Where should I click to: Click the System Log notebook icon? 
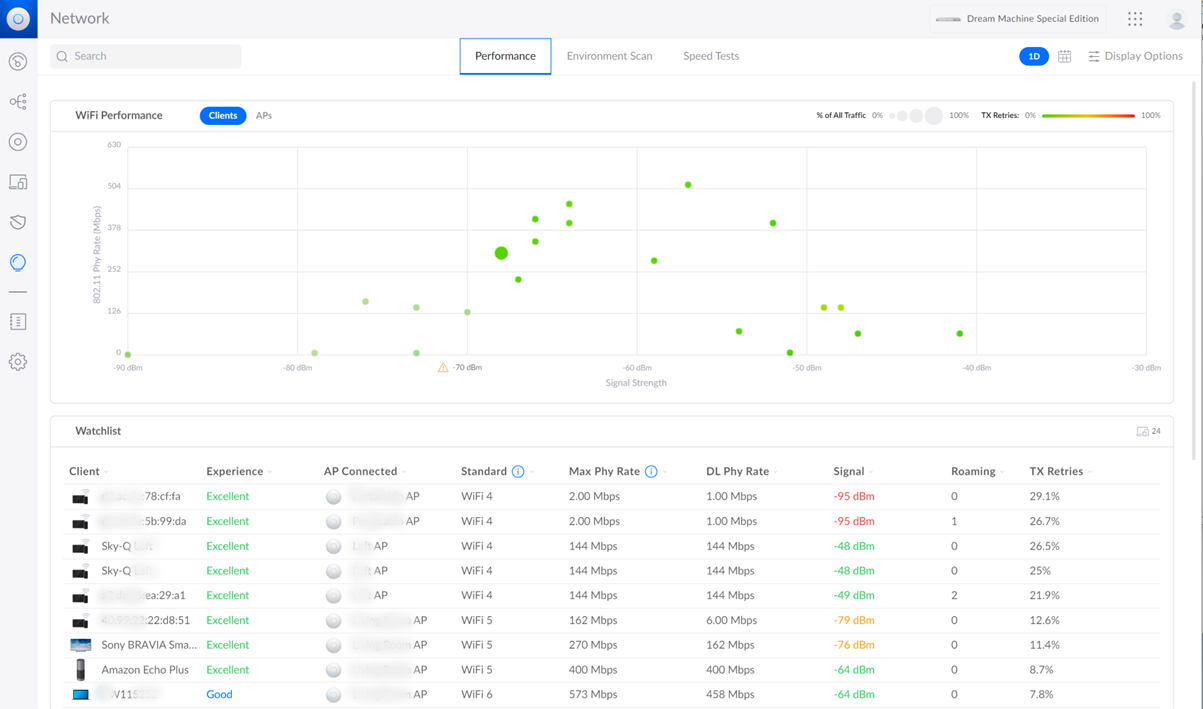(x=18, y=322)
